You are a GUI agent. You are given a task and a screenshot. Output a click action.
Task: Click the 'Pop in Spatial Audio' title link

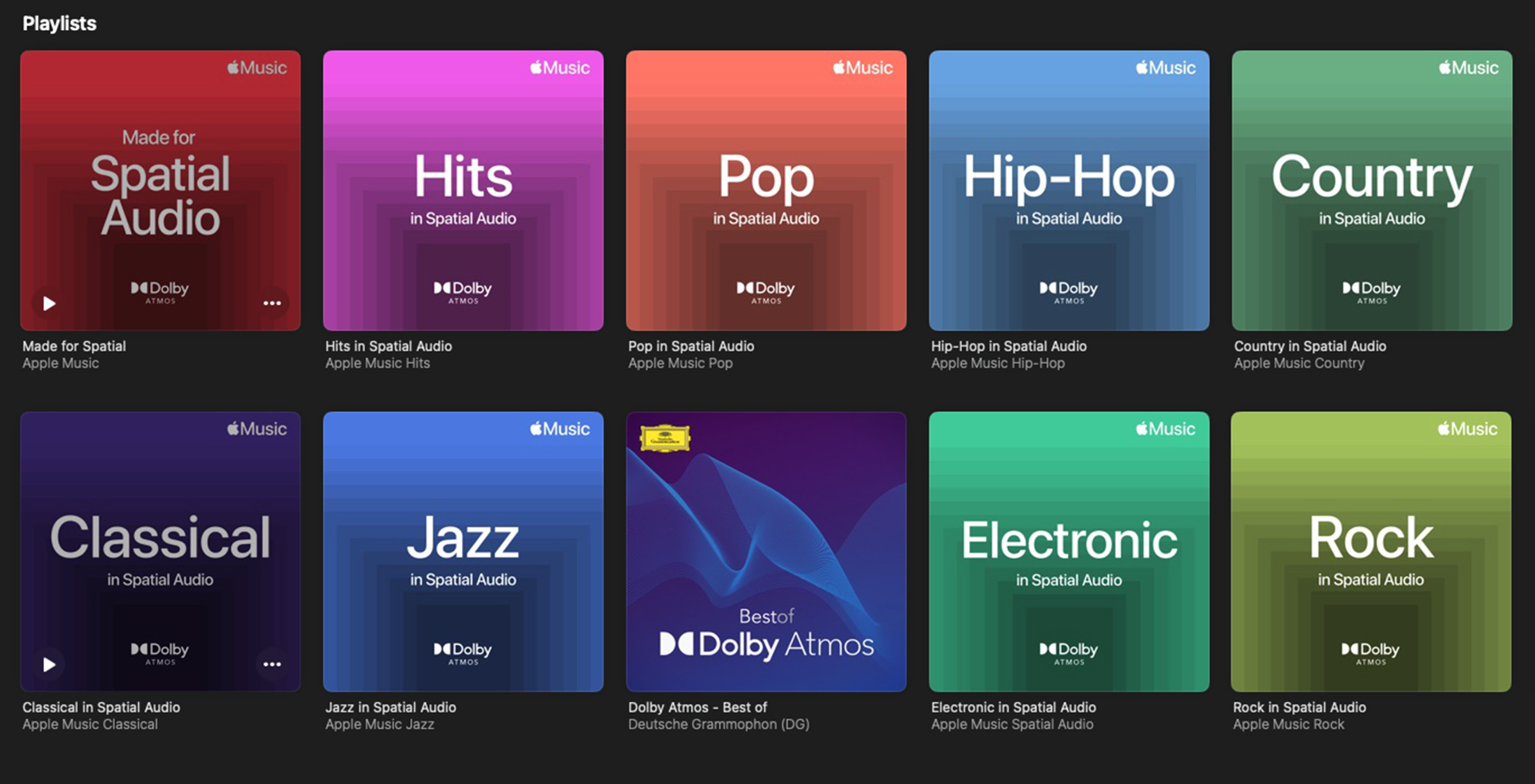pos(691,346)
